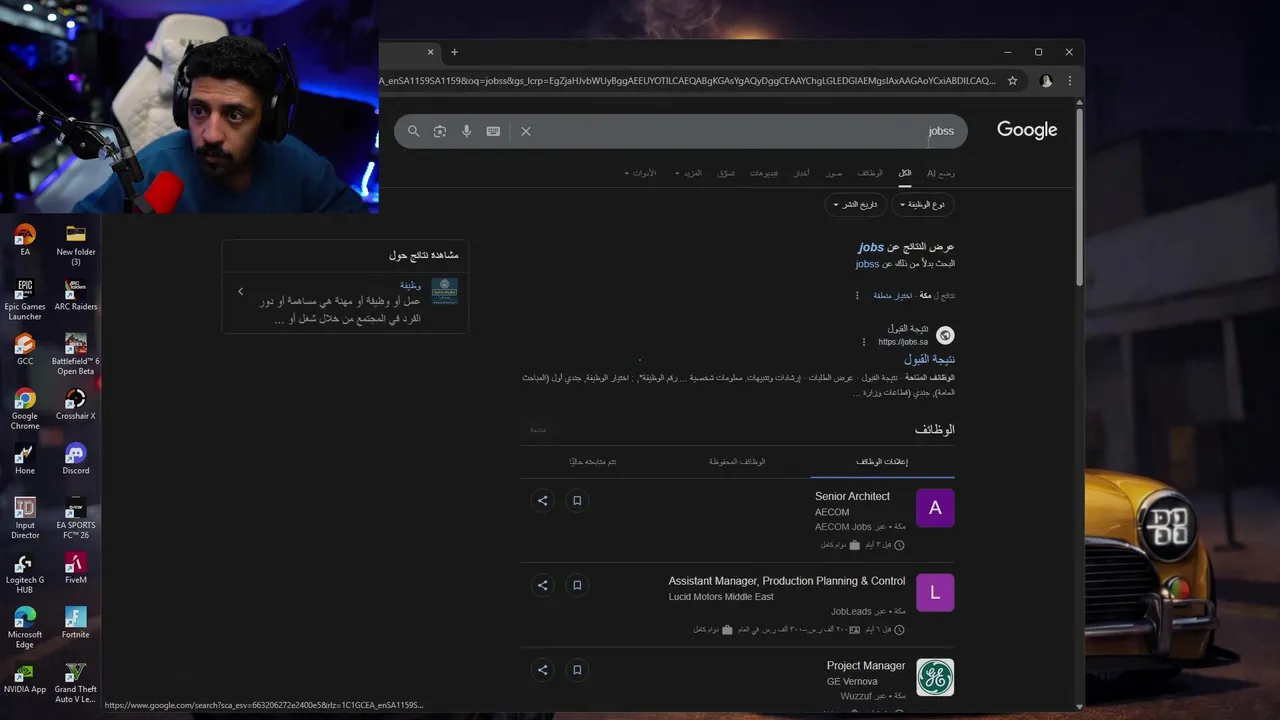Switch to the Videos (فيديوهات) tab
Viewport: 1280px width, 720px height.
[x=764, y=173]
